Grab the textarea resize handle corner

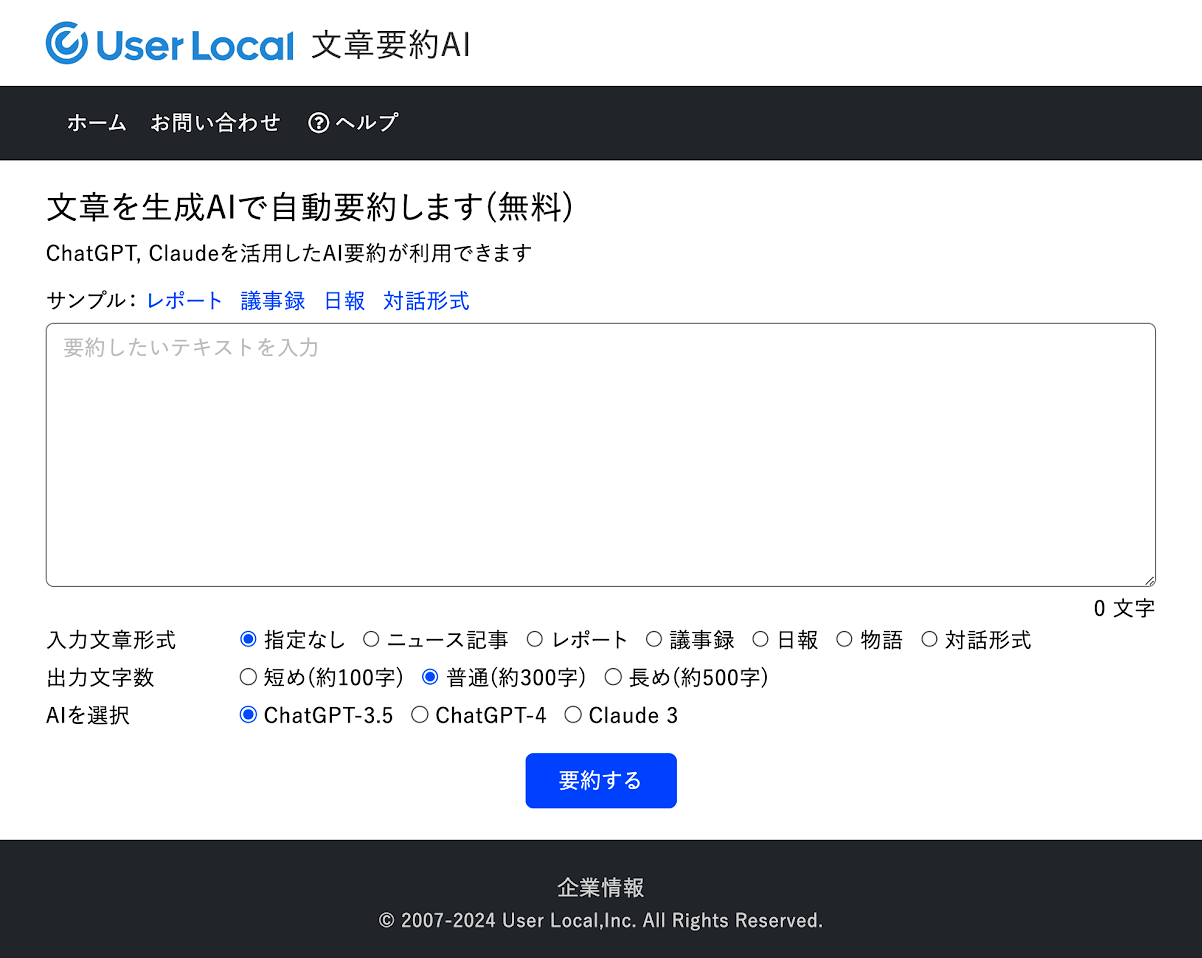1150,581
